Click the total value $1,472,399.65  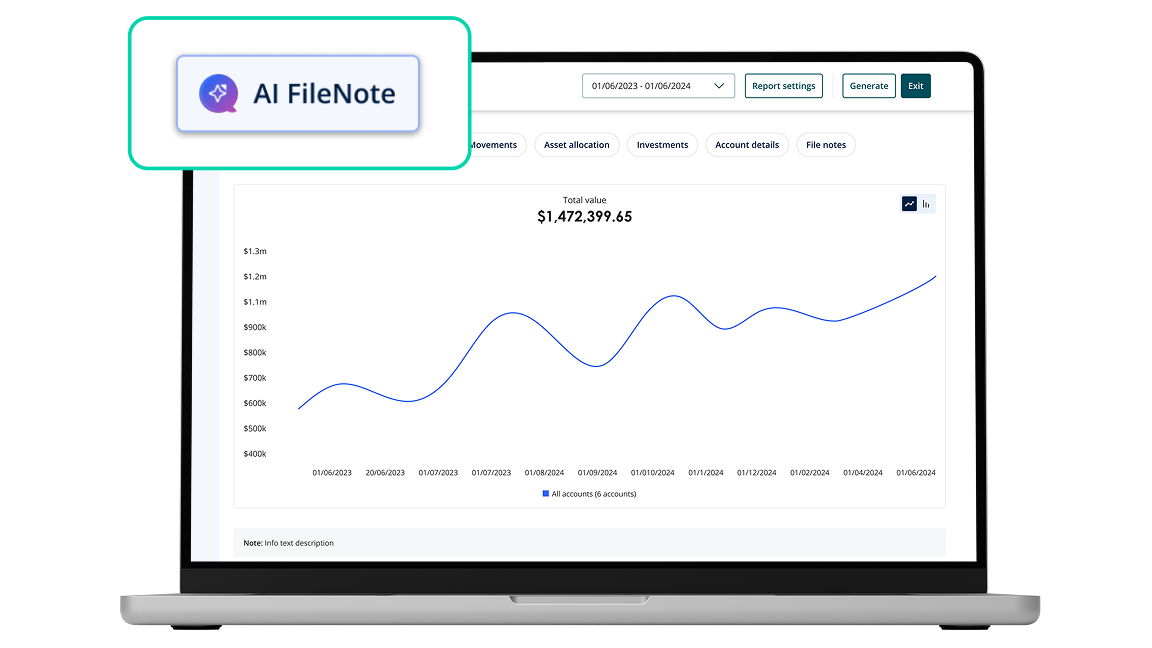pyautogui.click(x=585, y=217)
